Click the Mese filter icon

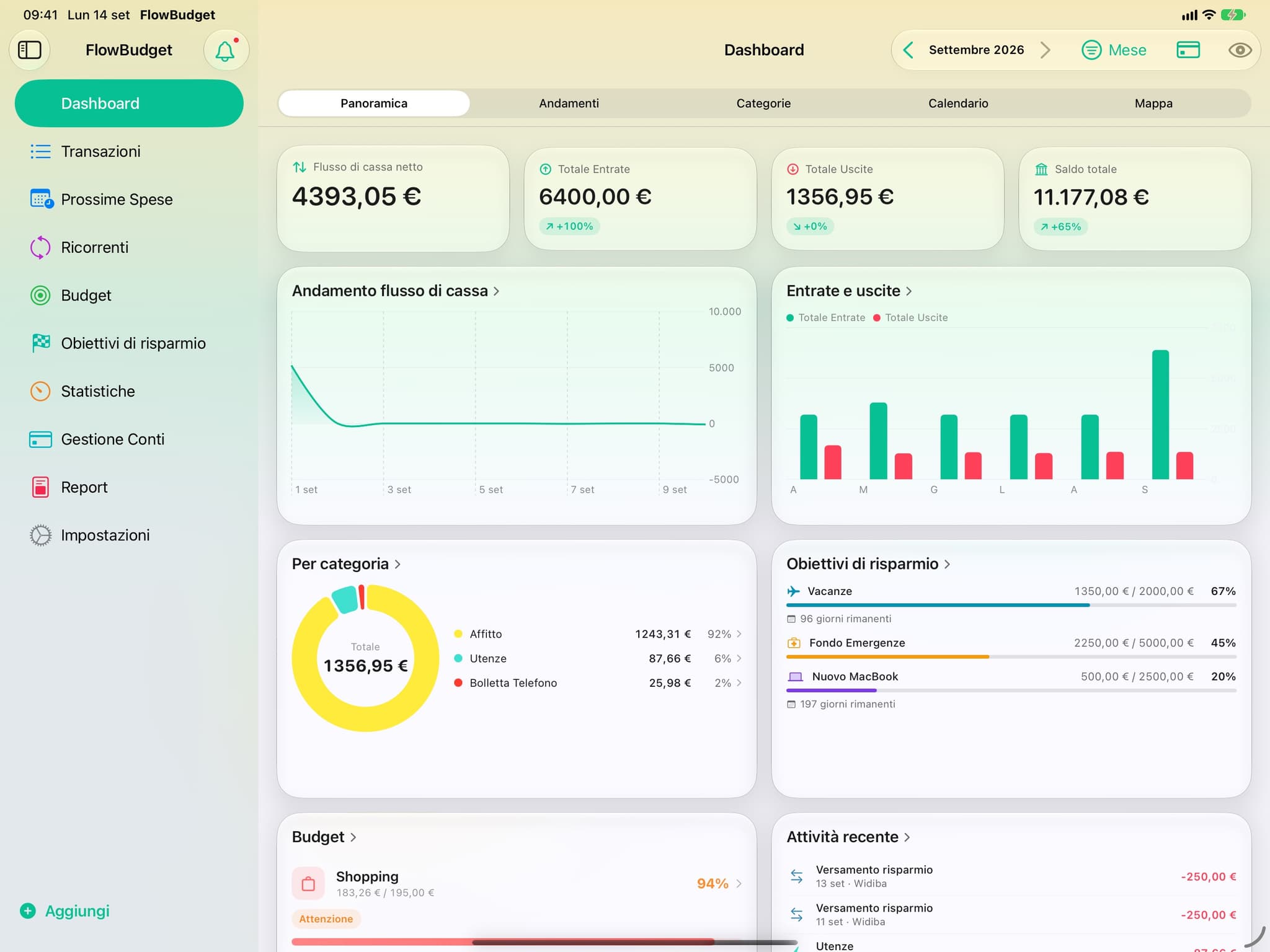pyautogui.click(x=1091, y=50)
